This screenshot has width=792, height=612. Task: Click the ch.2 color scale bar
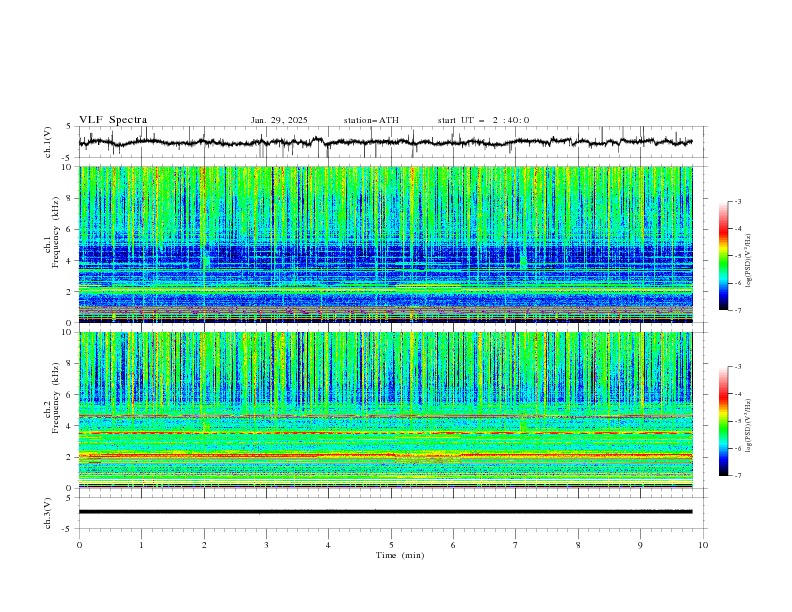(723, 421)
